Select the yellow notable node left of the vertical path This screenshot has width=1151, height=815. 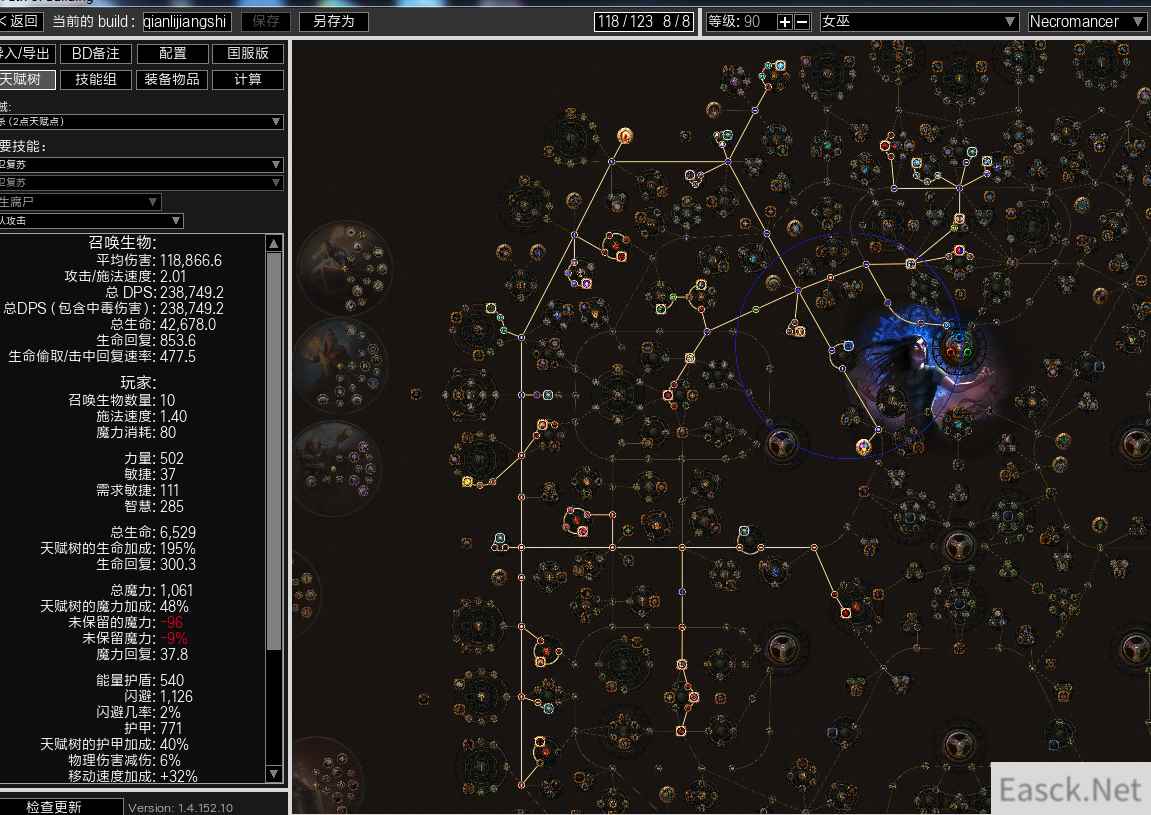[x=467, y=482]
